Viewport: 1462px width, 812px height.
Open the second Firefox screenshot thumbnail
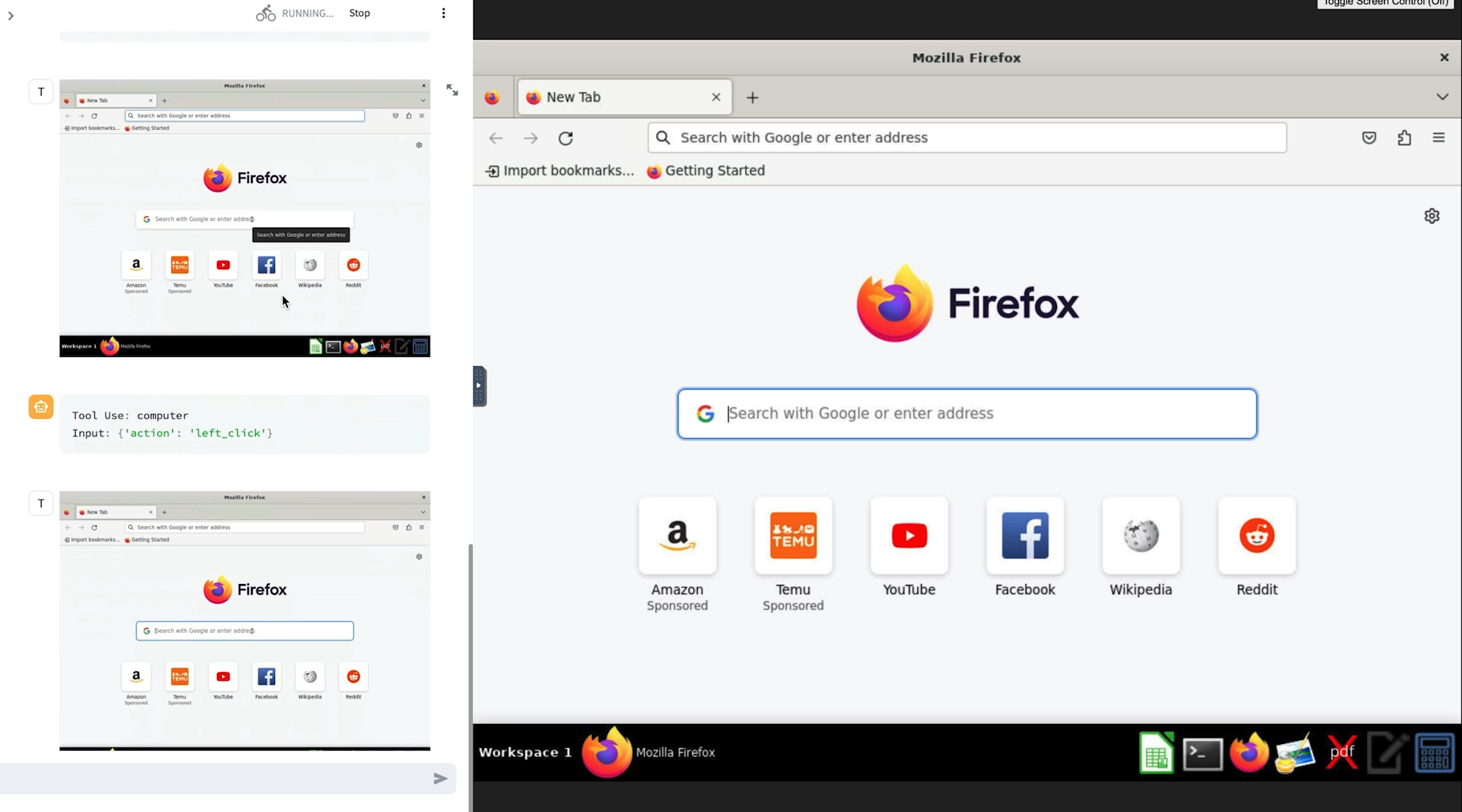(245, 621)
